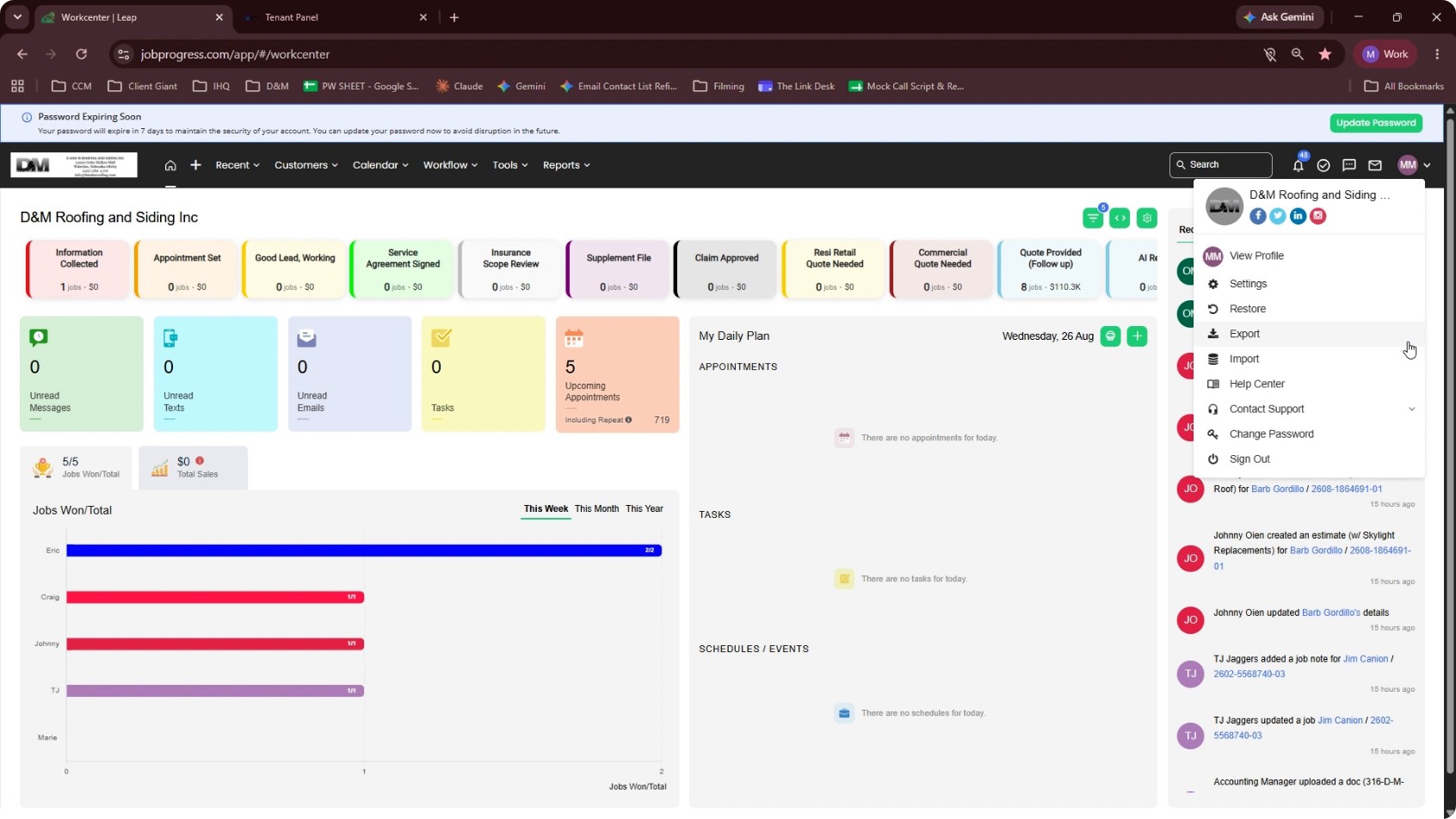
Task: Open the green workcenter gear button
Action: [x=1147, y=219]
